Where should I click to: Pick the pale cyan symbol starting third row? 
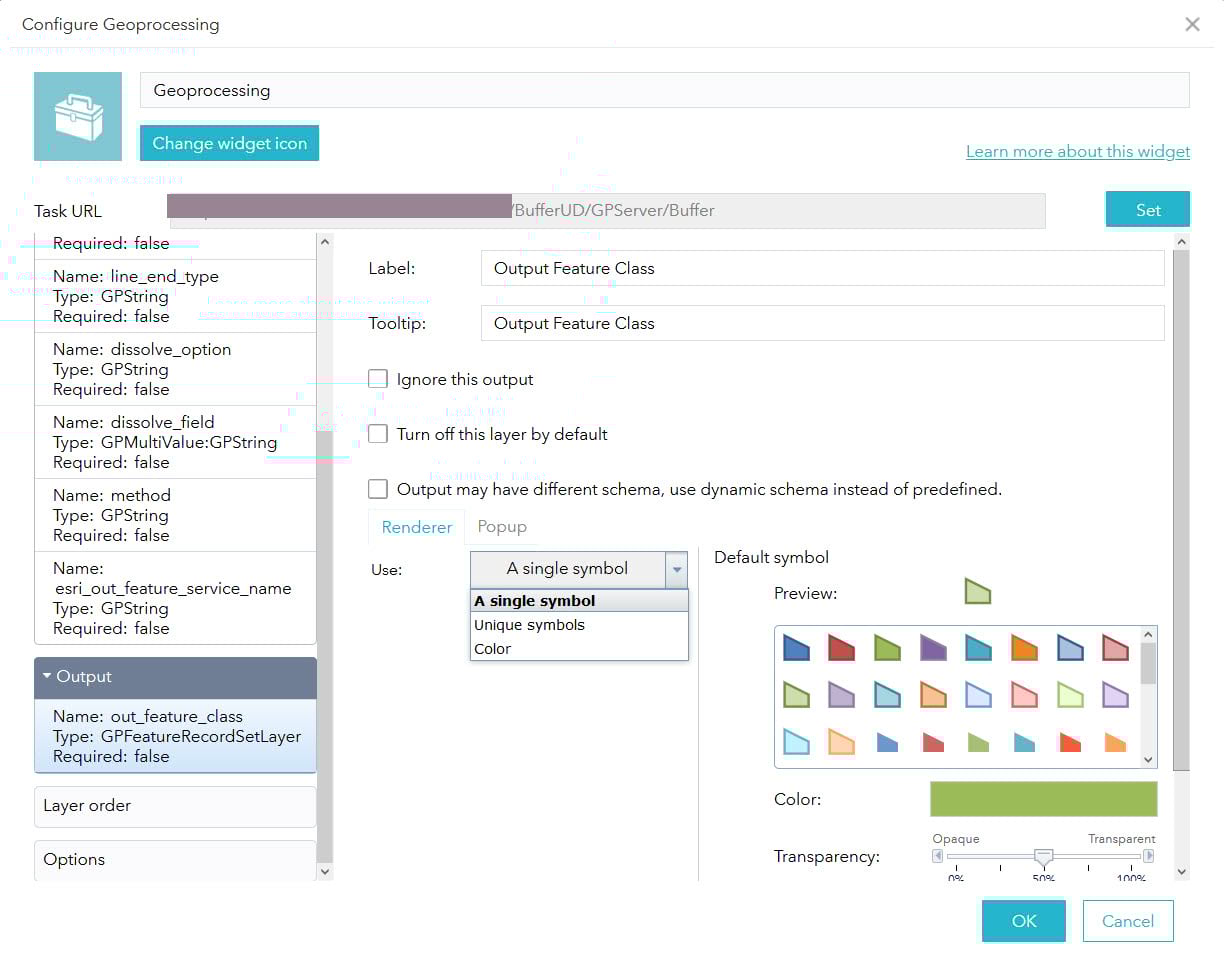[796, 741]
